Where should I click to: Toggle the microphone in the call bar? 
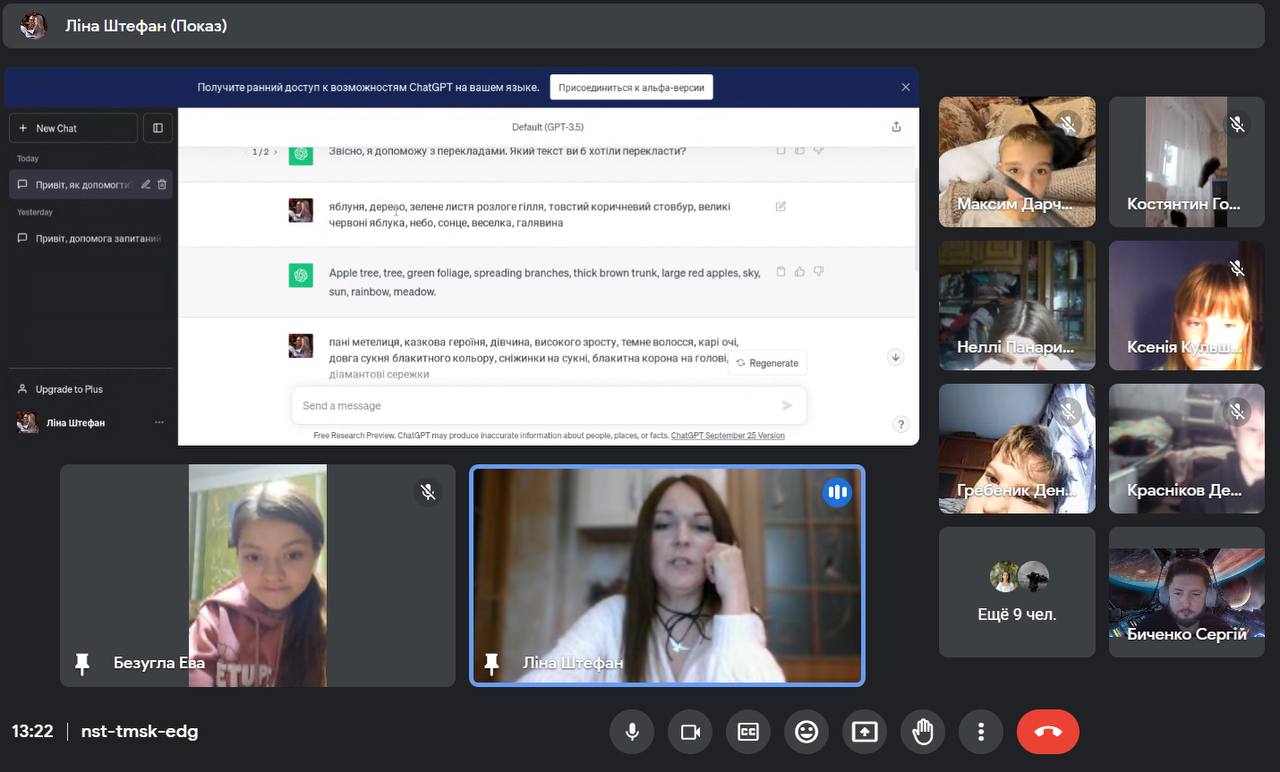coord(632,732)
